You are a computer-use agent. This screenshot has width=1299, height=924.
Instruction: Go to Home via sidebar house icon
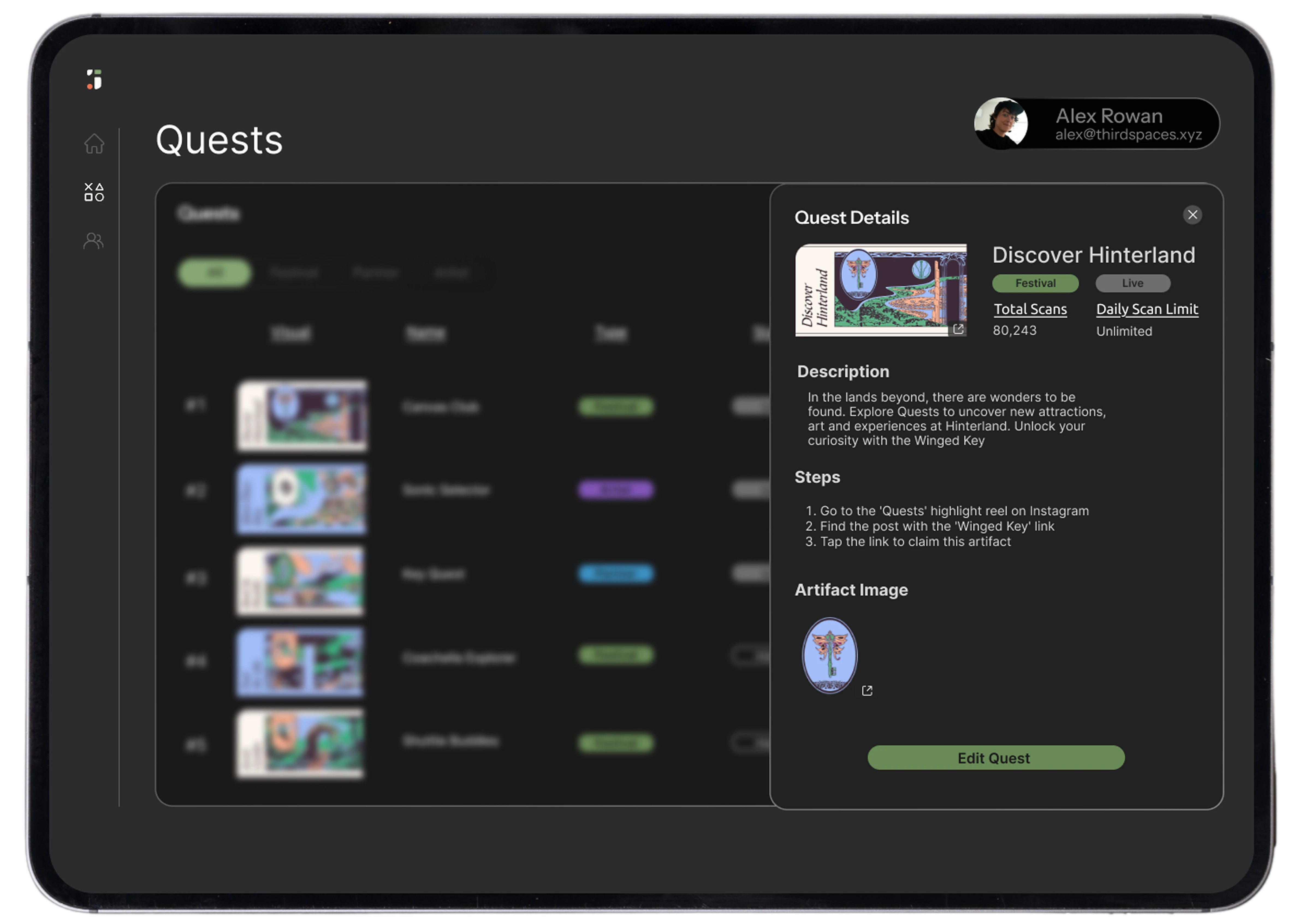coord(94,143)
